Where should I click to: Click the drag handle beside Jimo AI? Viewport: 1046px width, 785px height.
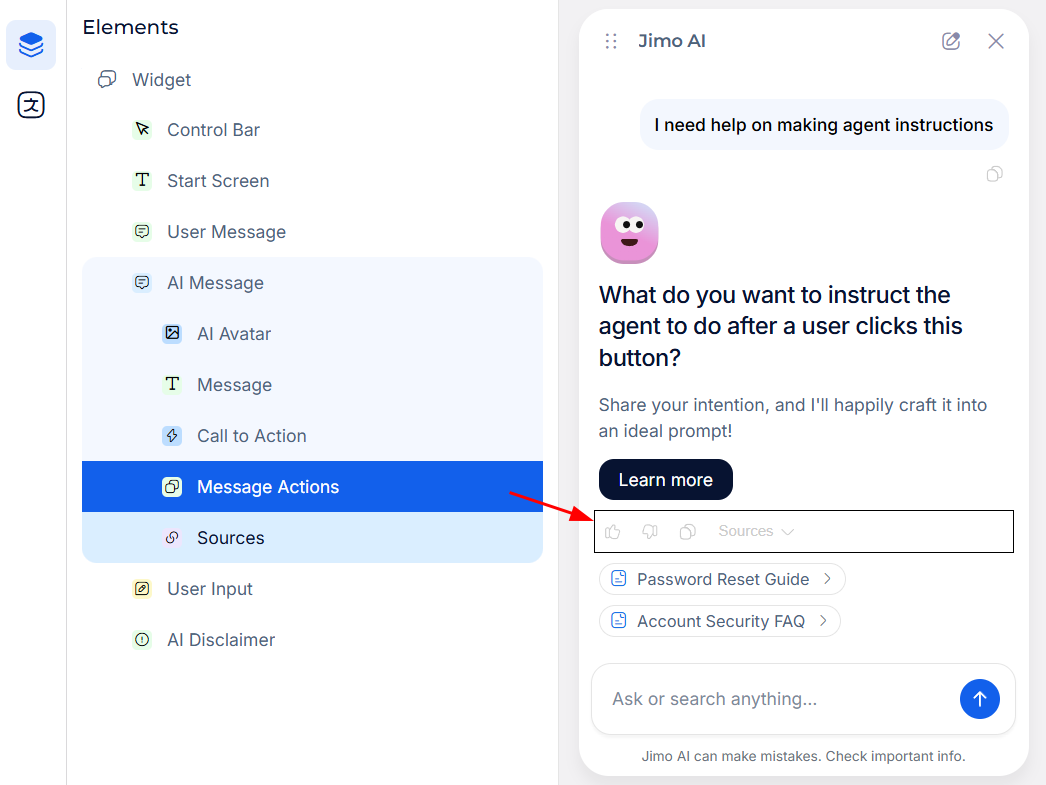pos(611,41)
